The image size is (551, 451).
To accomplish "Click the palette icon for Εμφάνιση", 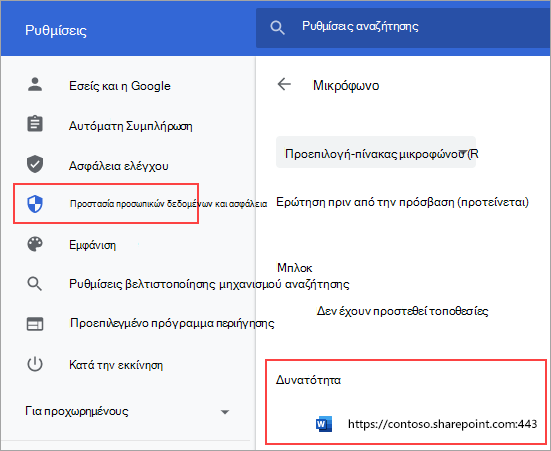I will (35, 244).
